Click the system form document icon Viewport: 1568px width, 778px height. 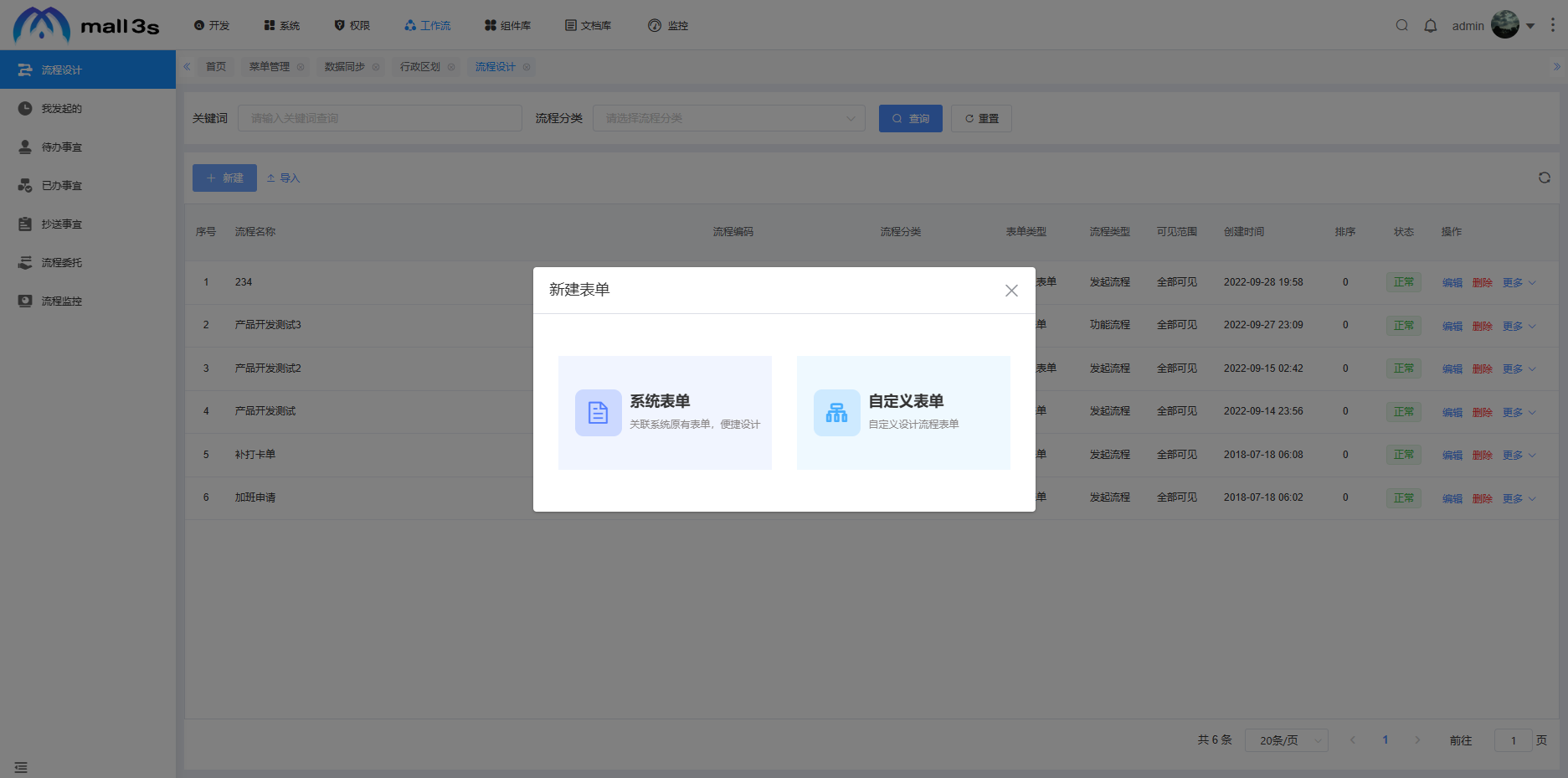click(x=599, y=413)
